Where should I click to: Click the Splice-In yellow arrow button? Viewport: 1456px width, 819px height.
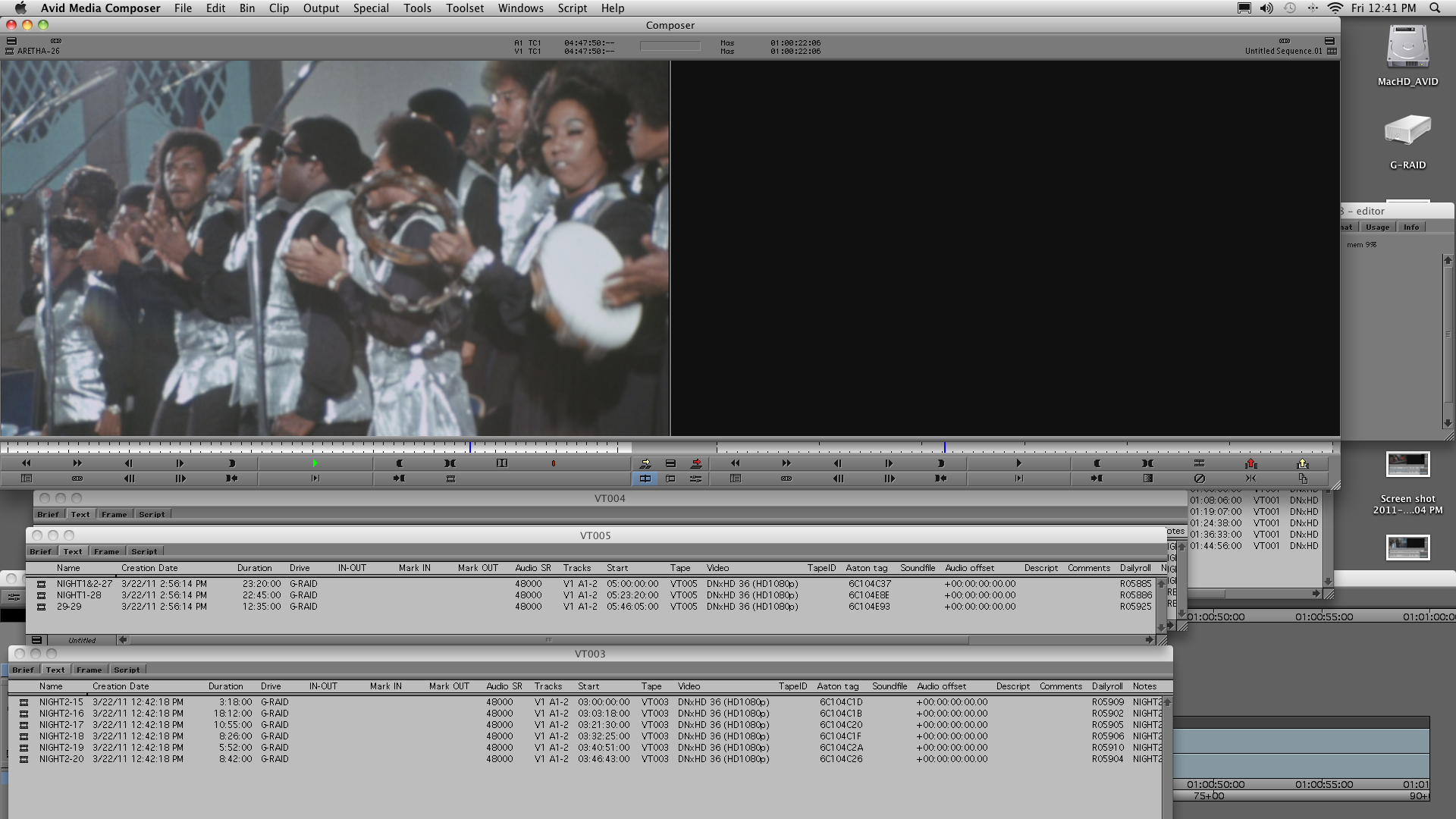645,463
